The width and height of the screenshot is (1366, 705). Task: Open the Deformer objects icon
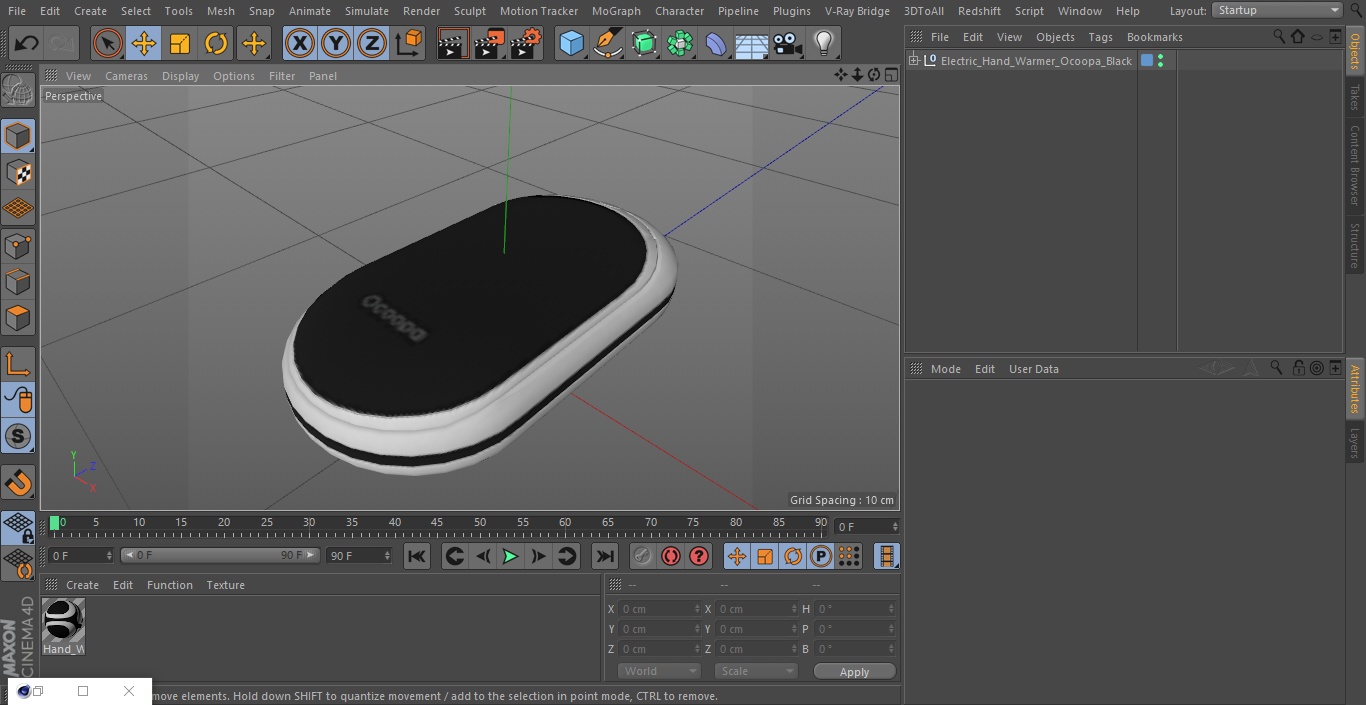716,44
